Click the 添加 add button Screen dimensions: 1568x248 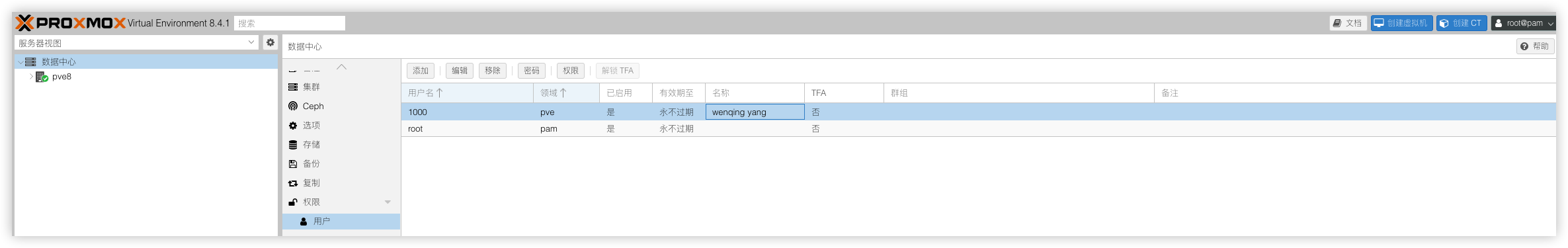(x=421, y=71)
